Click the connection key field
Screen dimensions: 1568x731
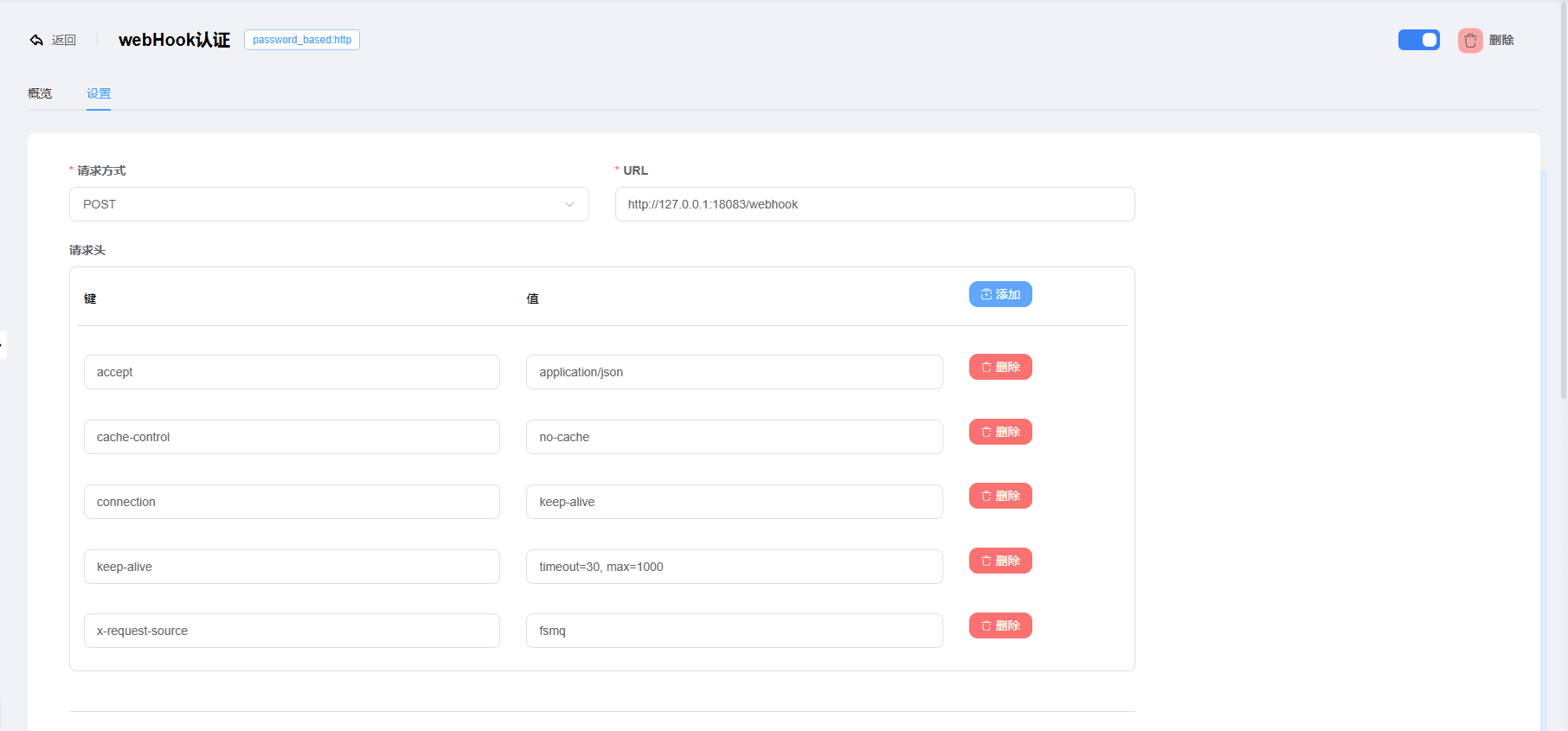292,502
